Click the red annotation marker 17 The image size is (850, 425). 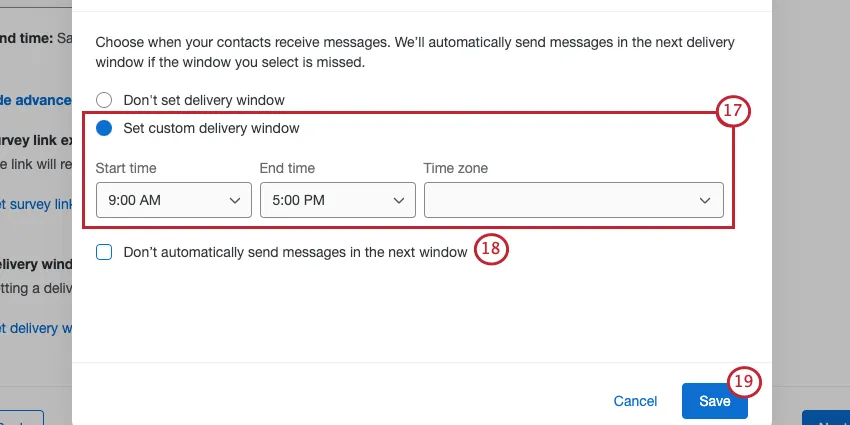[733, 110]
